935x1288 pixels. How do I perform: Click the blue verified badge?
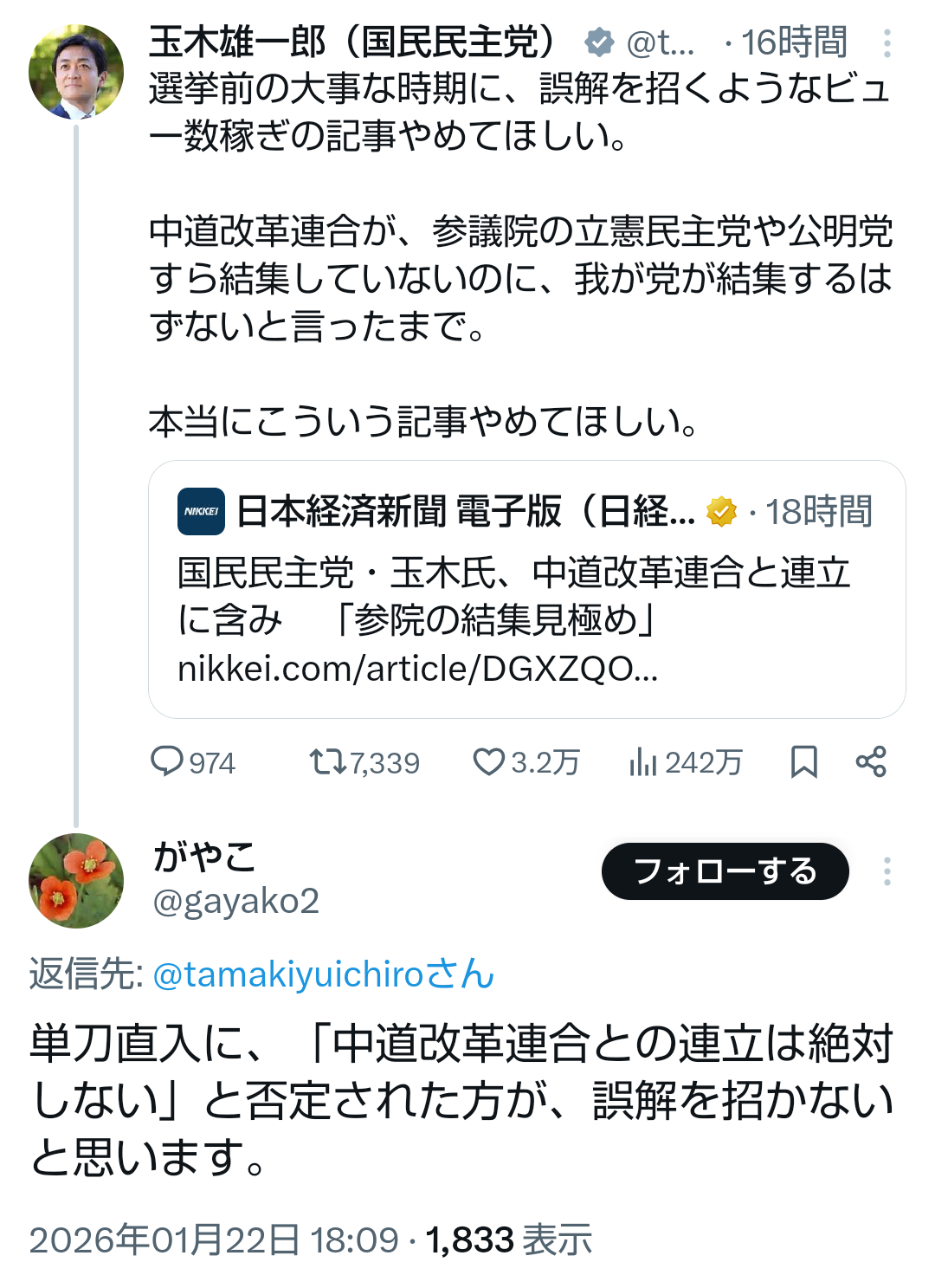pos(598,42)
